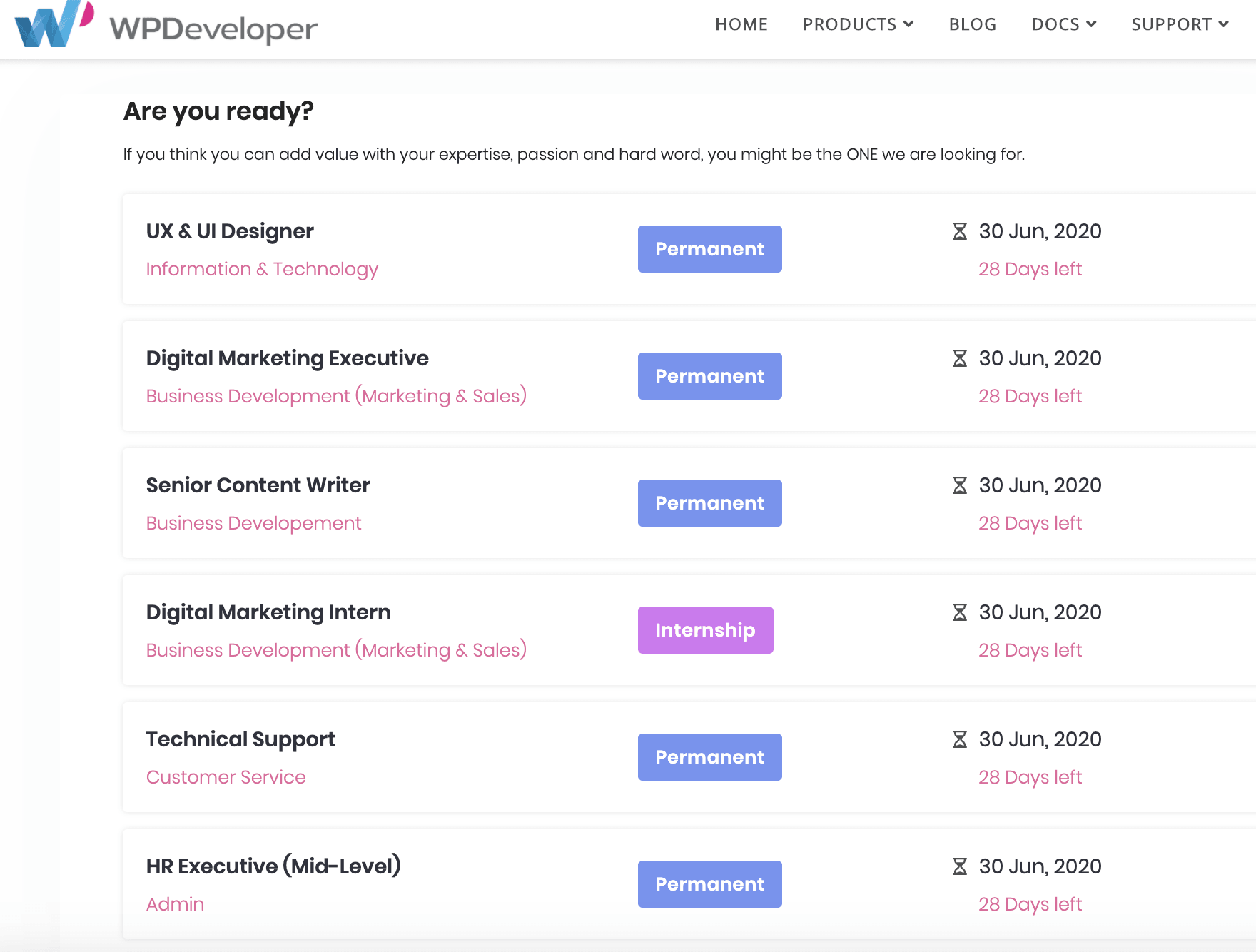This screenshot has height=952, width=1256.
Task: Open the HR Executive (Mid-Level) posting
Action: (273, 866)
